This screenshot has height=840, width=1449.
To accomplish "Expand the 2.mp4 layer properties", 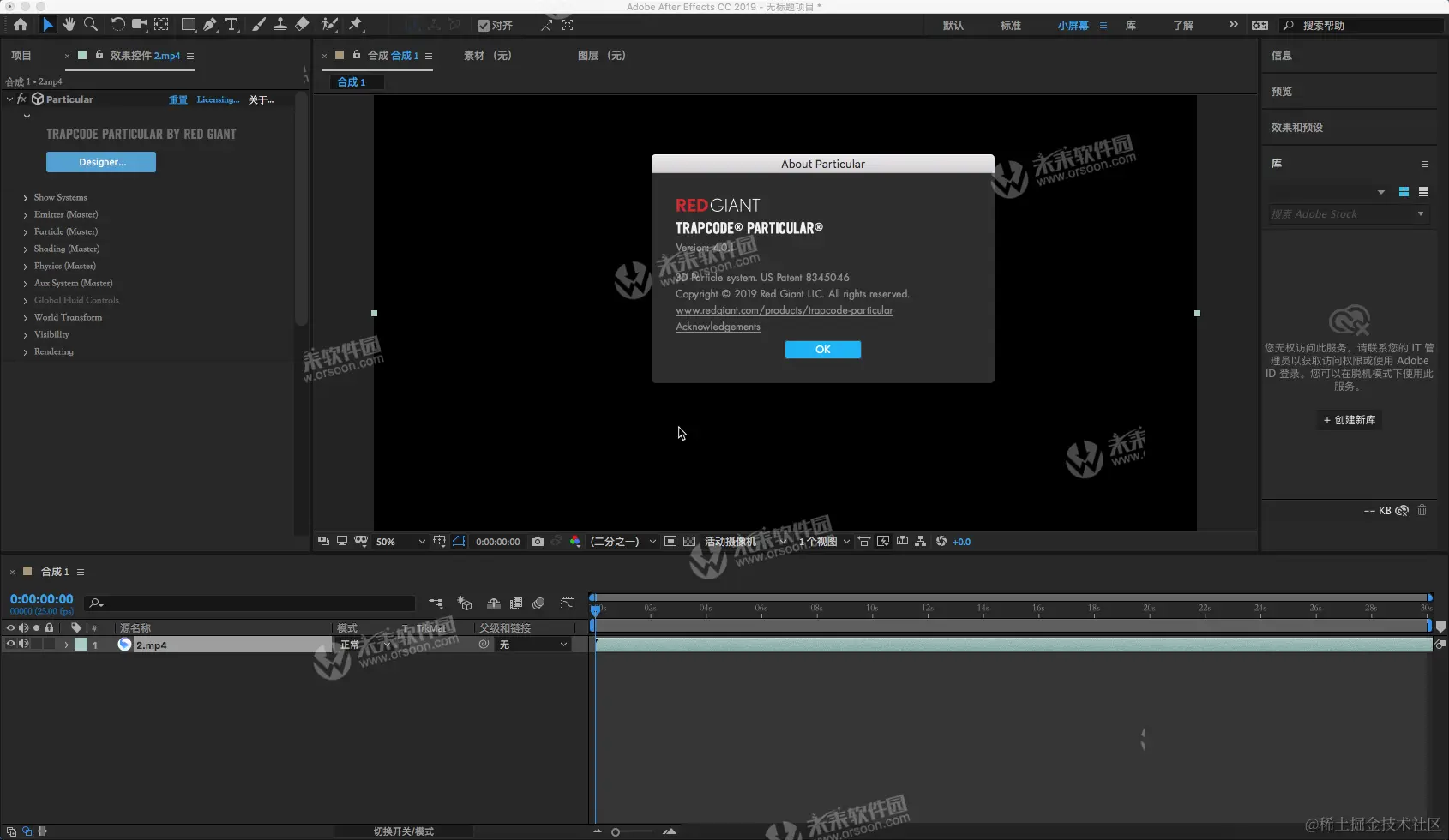I will 66,645.
